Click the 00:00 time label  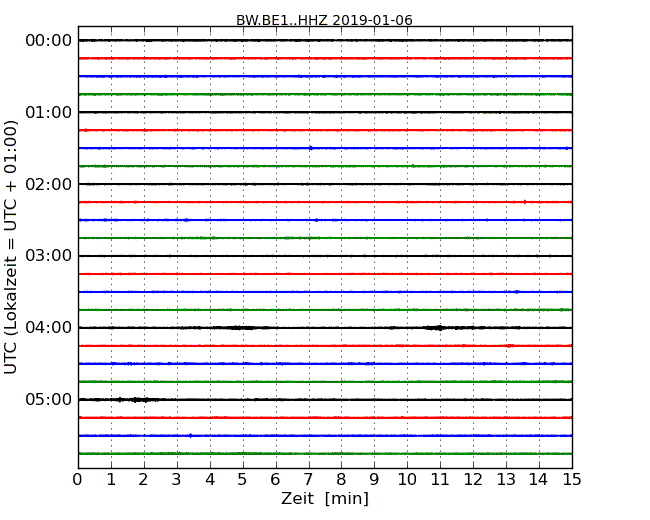(x=49, y=41)
